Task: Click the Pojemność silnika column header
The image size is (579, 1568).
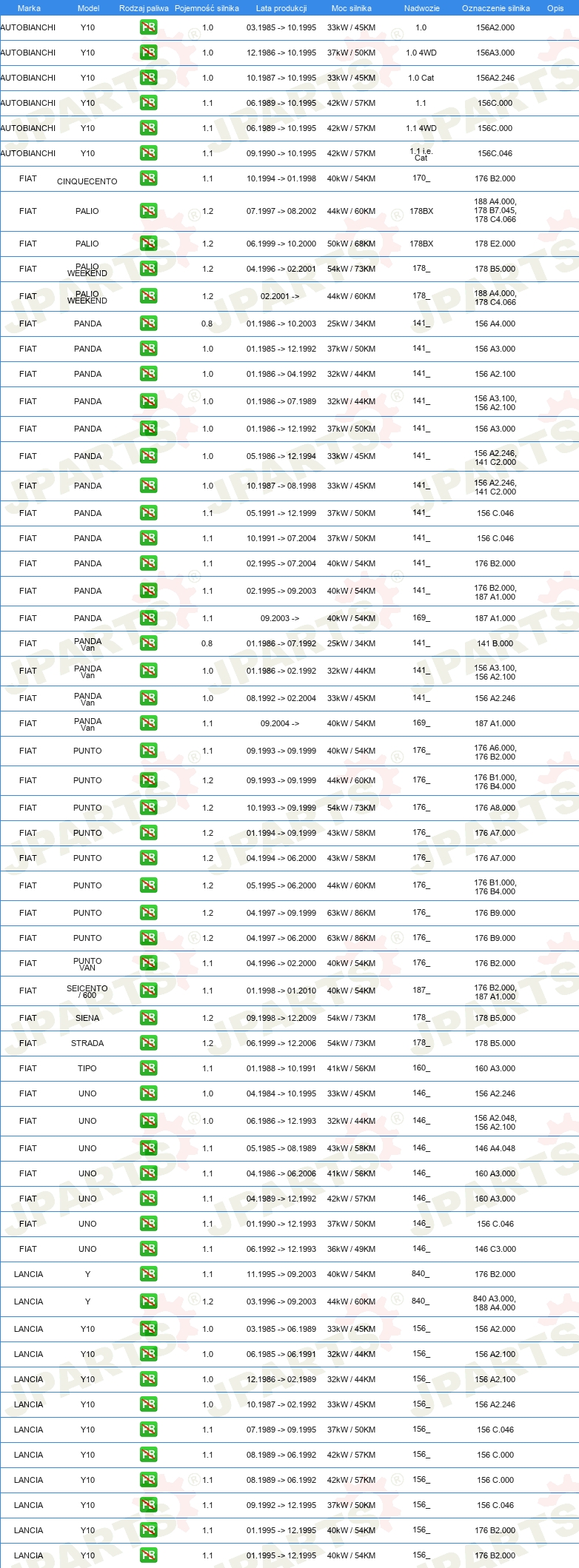Action: click(207, 8)
